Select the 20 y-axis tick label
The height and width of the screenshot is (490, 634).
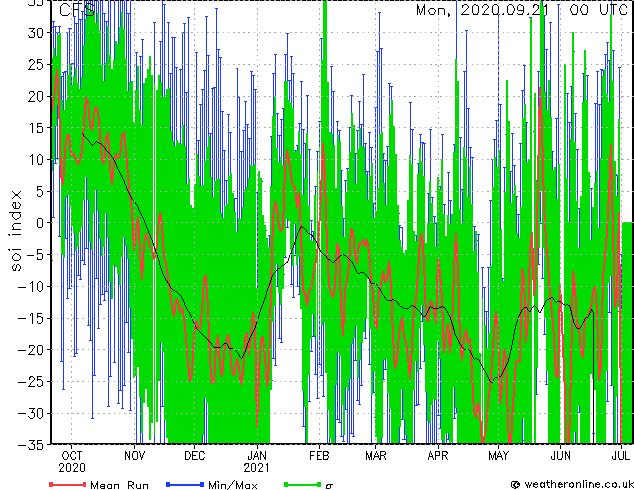[36, 96]
